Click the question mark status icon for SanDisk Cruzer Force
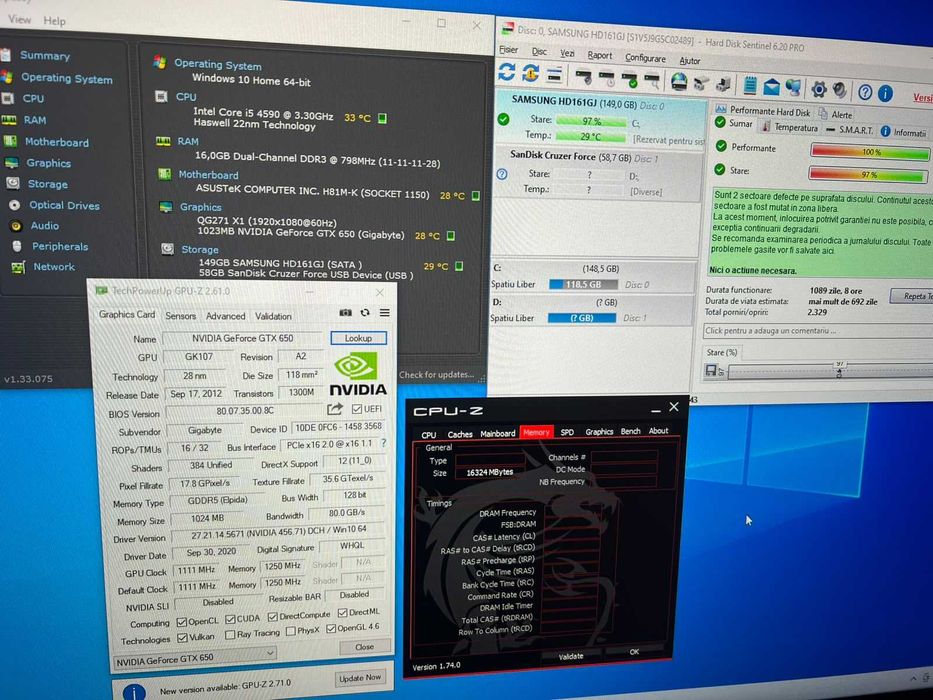Image resolution: width=933 pixels, height=700 pixels. pyautogui.click(x=502, y=174)
